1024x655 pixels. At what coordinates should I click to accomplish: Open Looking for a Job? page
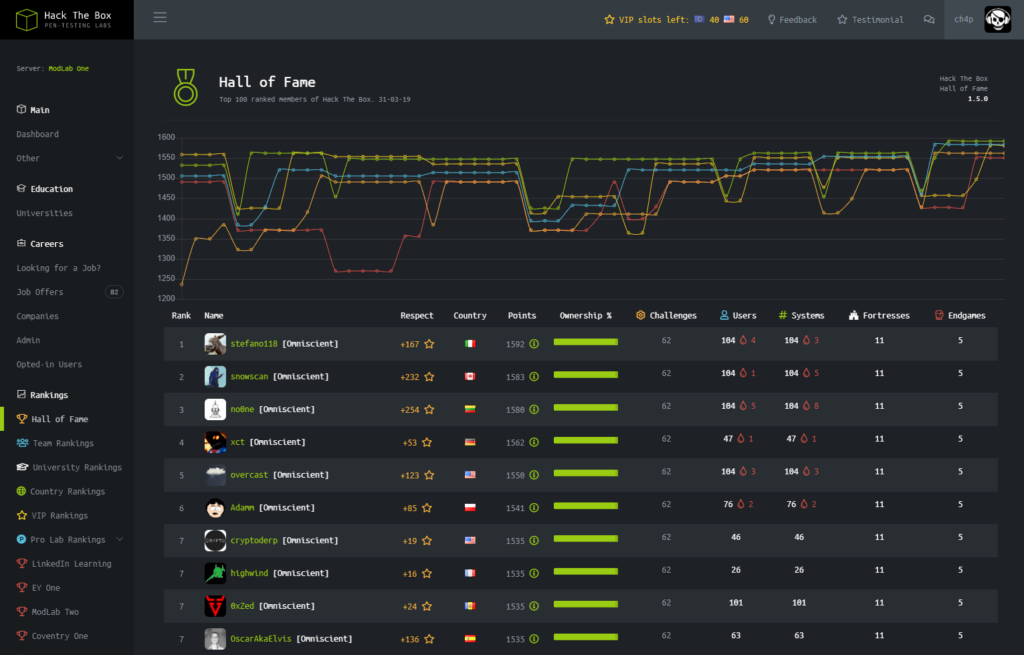pos(58,268)
